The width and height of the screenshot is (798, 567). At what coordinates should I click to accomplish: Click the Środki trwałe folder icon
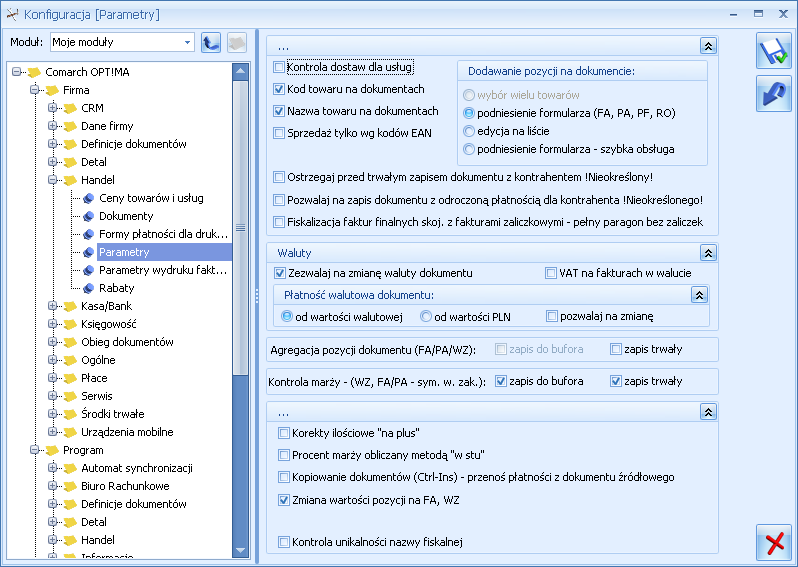(x=70, y=414)
